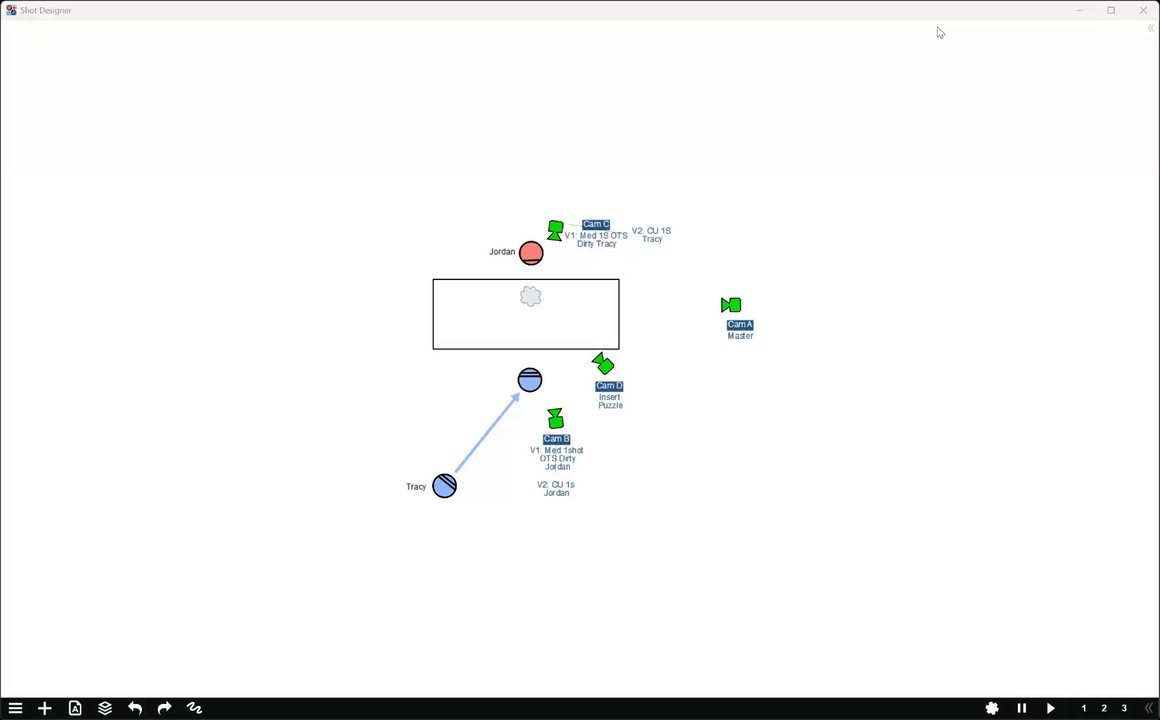Play the shot animation
Image resolution: width=1160 pixels, height=720 pixels.
pyautogui.click(x=1051, y=708)
